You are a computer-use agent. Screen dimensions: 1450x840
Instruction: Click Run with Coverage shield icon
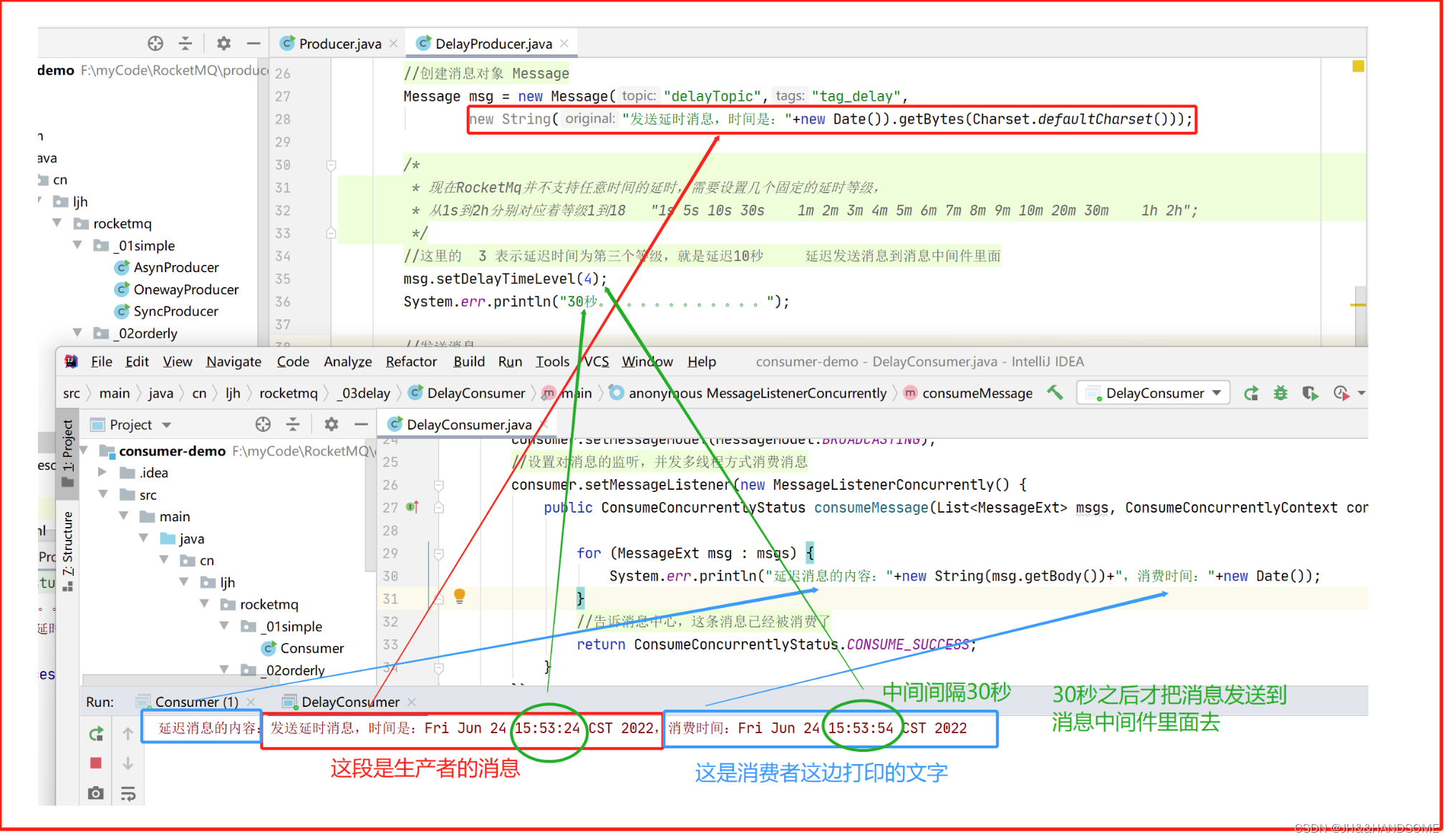point(1310,393)
